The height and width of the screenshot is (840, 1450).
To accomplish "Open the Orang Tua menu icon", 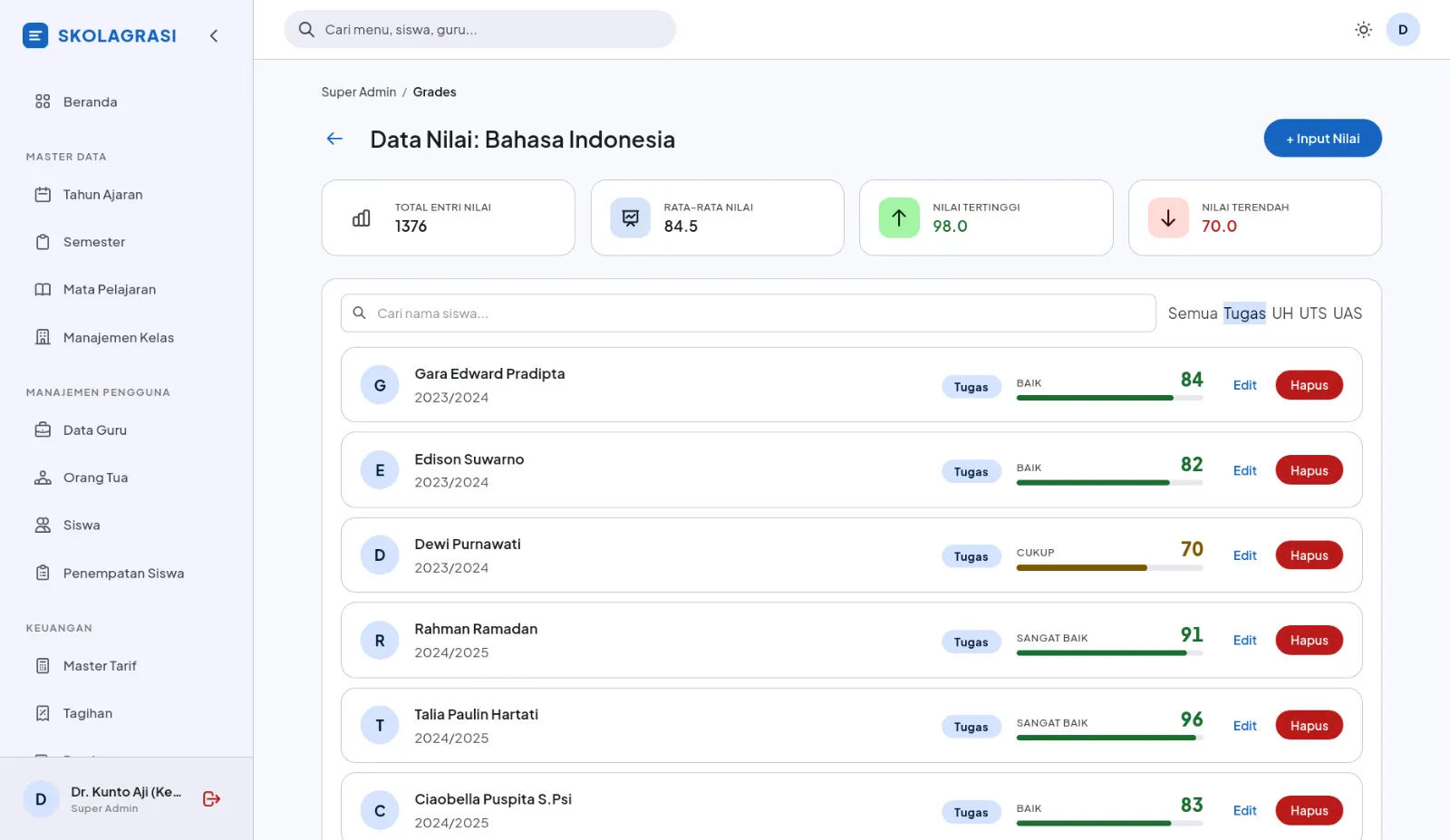I will pos(43,478).
